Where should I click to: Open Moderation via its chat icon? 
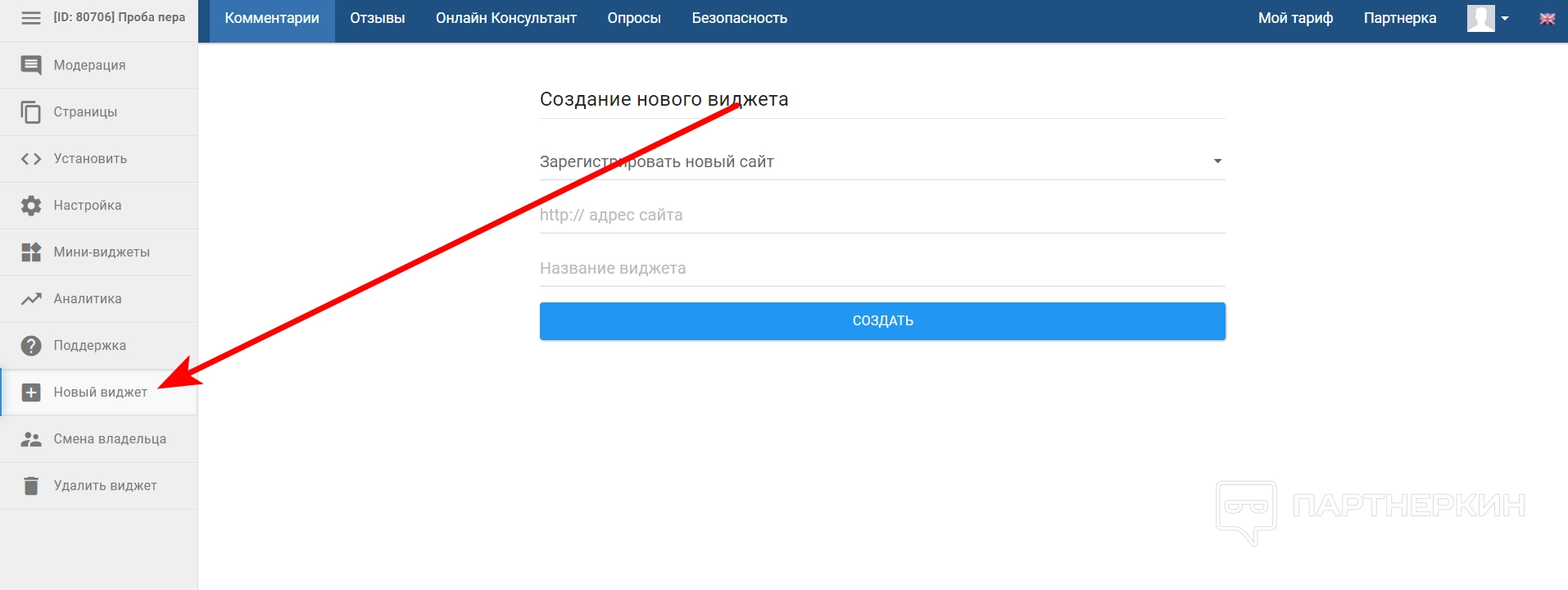click(31, 66)
